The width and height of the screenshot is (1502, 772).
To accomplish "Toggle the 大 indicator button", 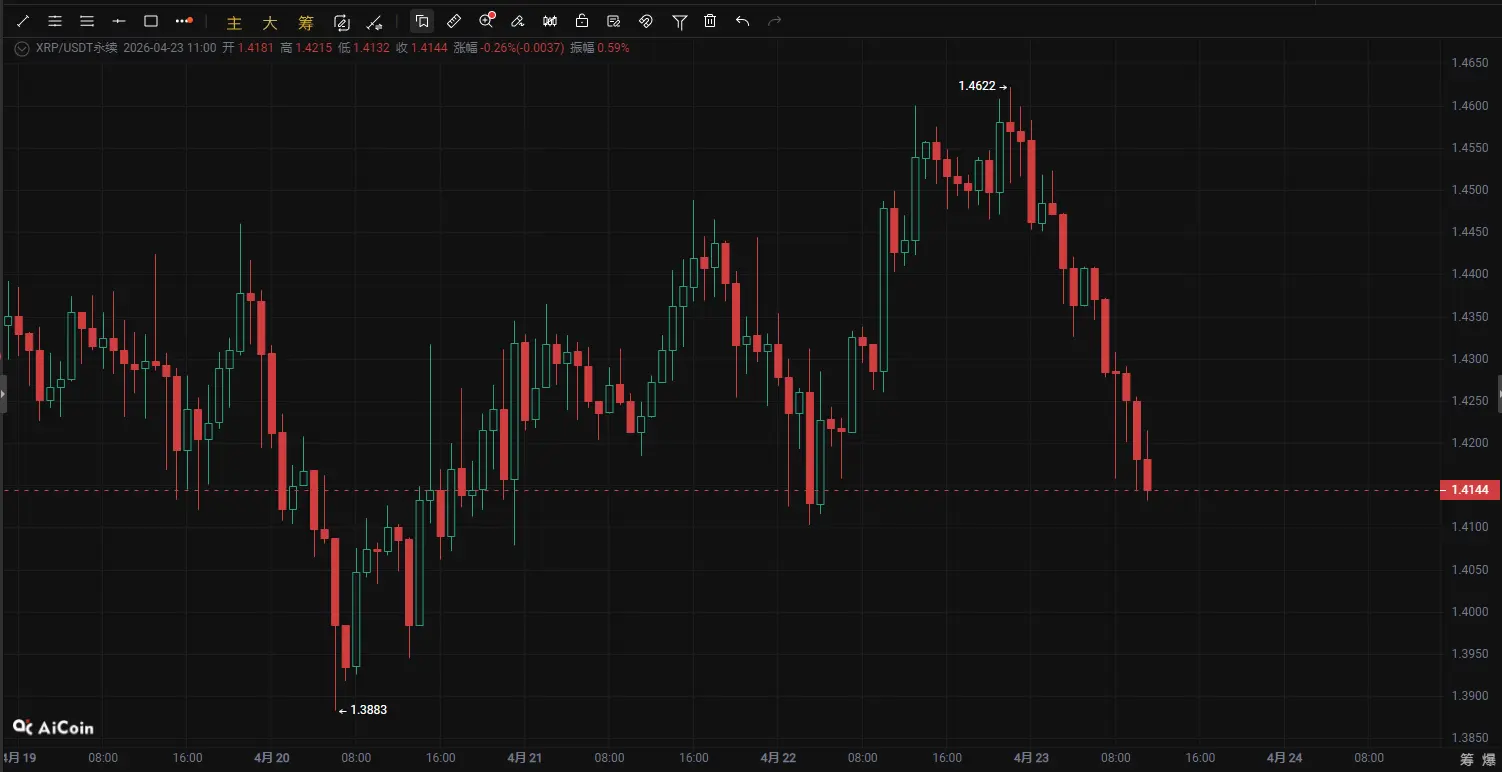I will pos(269,21).
